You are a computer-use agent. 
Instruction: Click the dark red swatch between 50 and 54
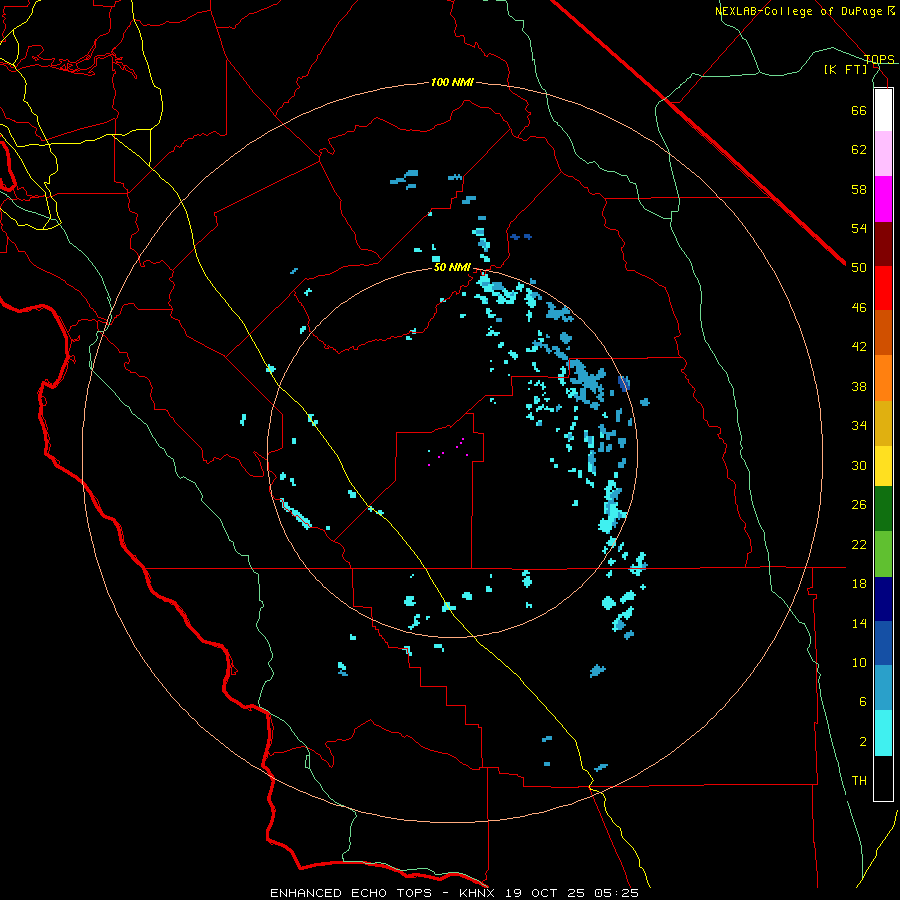coord(883,244)
